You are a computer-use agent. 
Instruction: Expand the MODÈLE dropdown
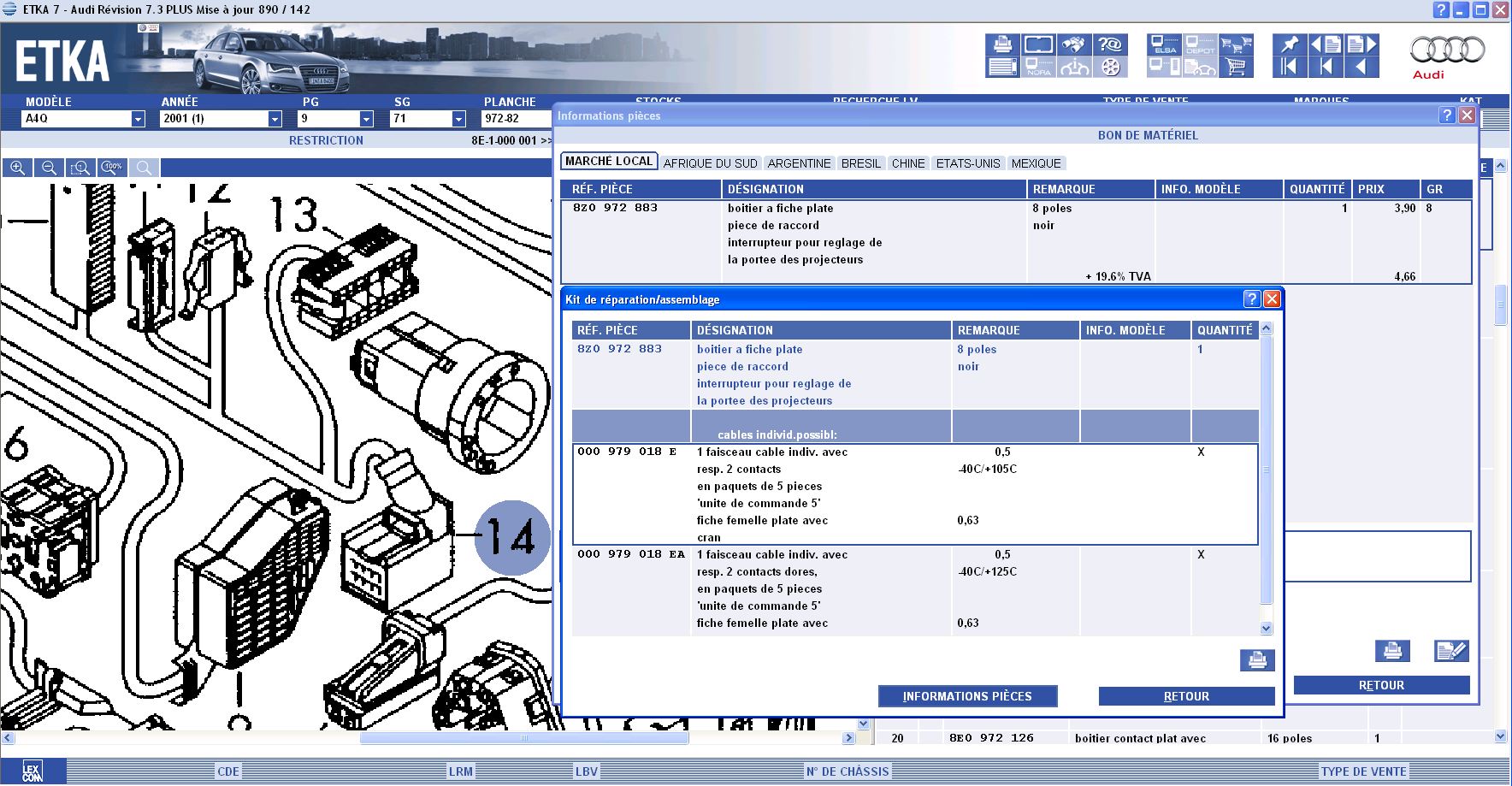pyautogui.click(x=138, y=119)
